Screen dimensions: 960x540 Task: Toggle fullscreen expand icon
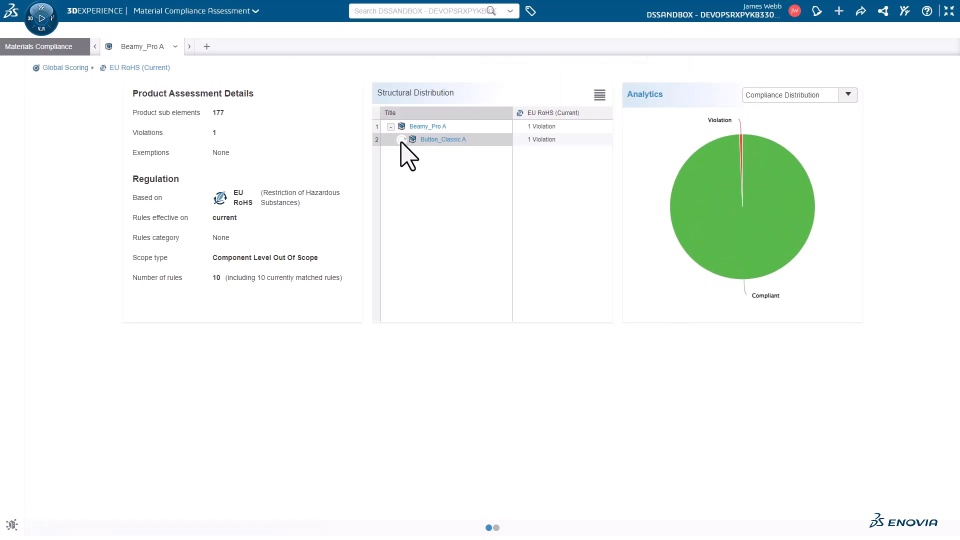tap(949, 11)
